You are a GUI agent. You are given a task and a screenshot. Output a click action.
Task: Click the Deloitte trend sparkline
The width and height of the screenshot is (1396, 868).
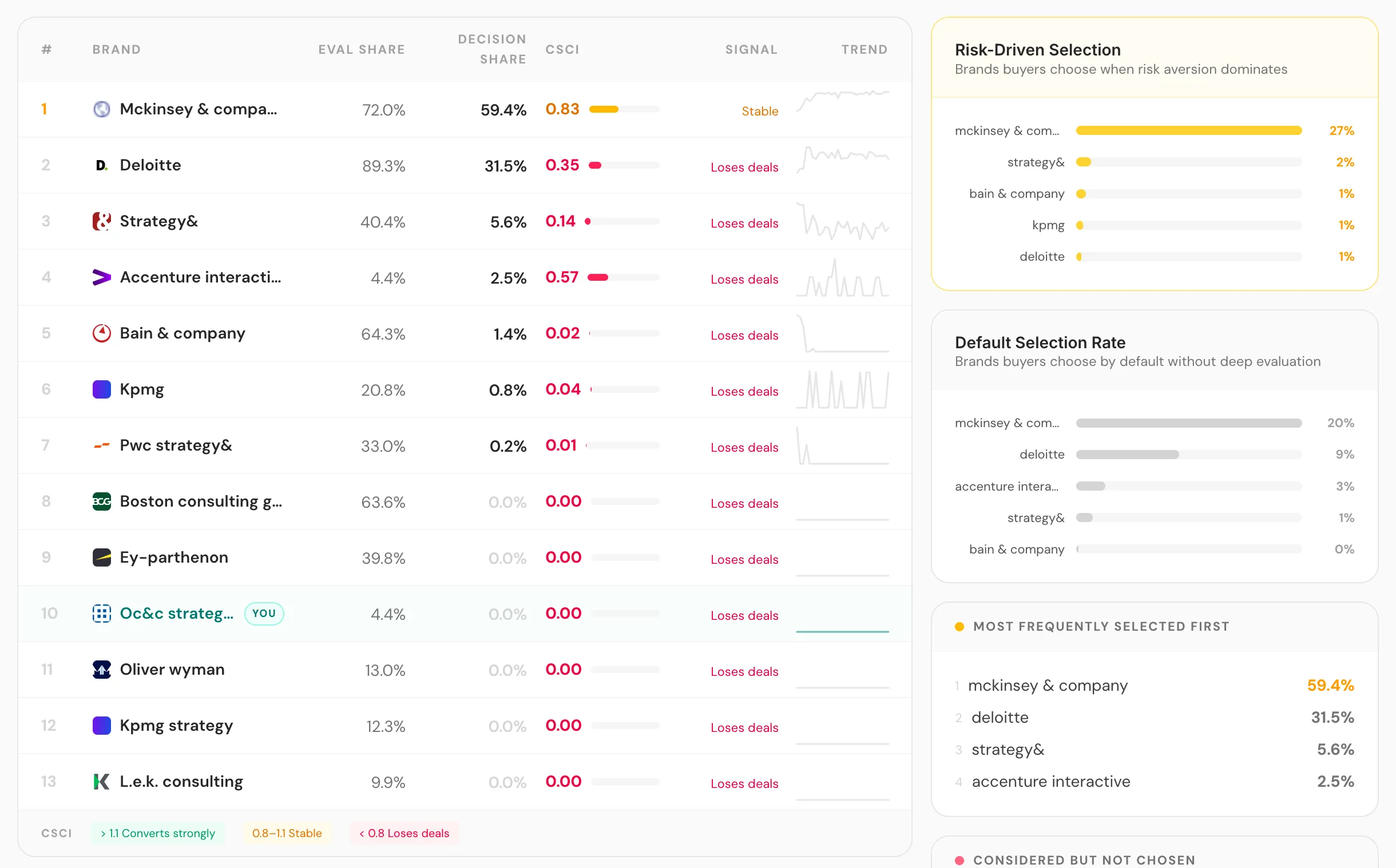pyautogui.click(x=842, y=159)
